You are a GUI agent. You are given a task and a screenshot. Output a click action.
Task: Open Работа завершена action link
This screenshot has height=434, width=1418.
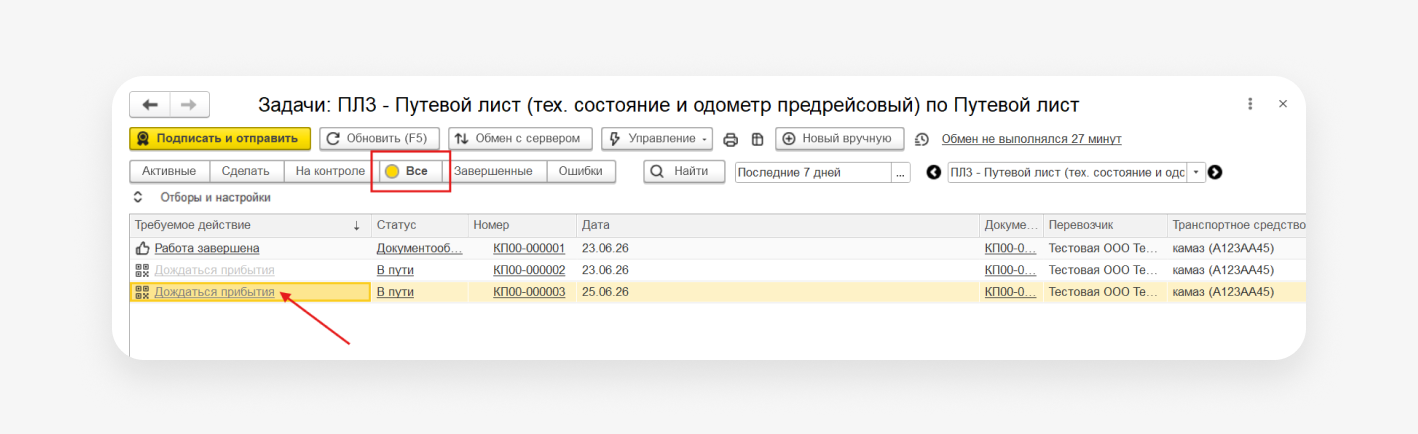pos(207,248)
